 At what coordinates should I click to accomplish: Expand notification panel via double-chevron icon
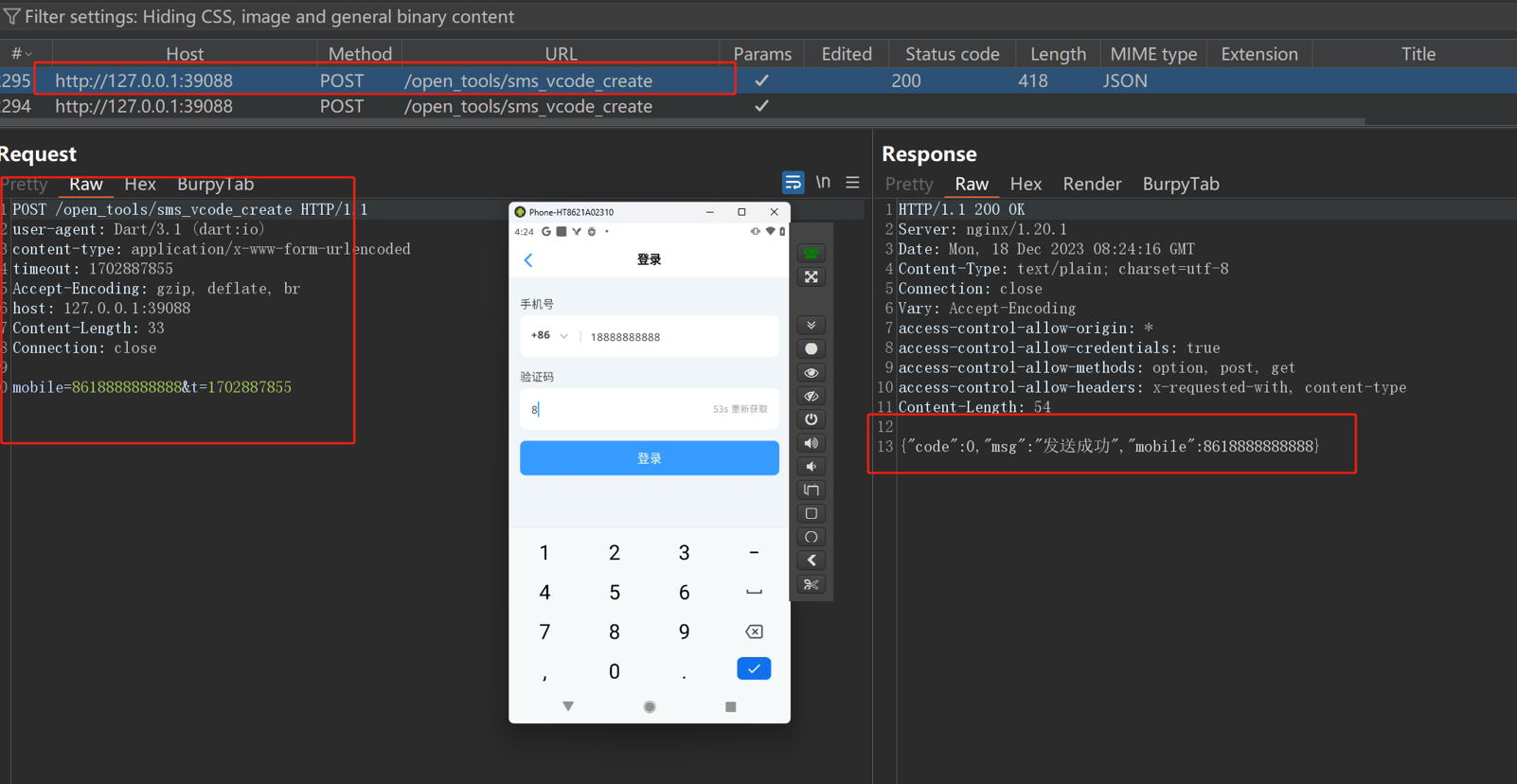click(812, 325)
